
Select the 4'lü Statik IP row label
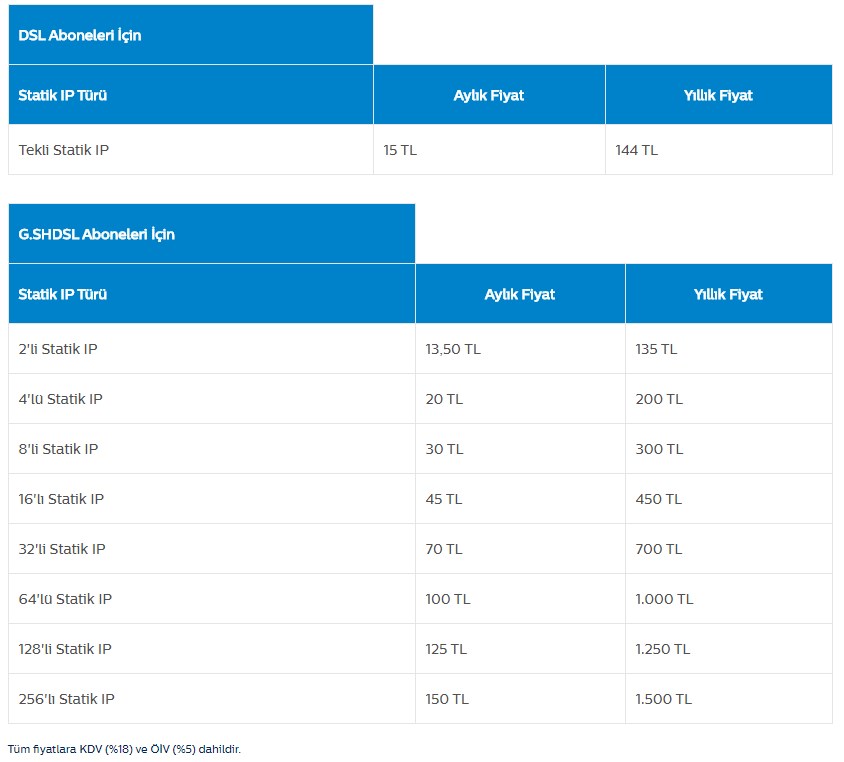(x=61, y=399)
